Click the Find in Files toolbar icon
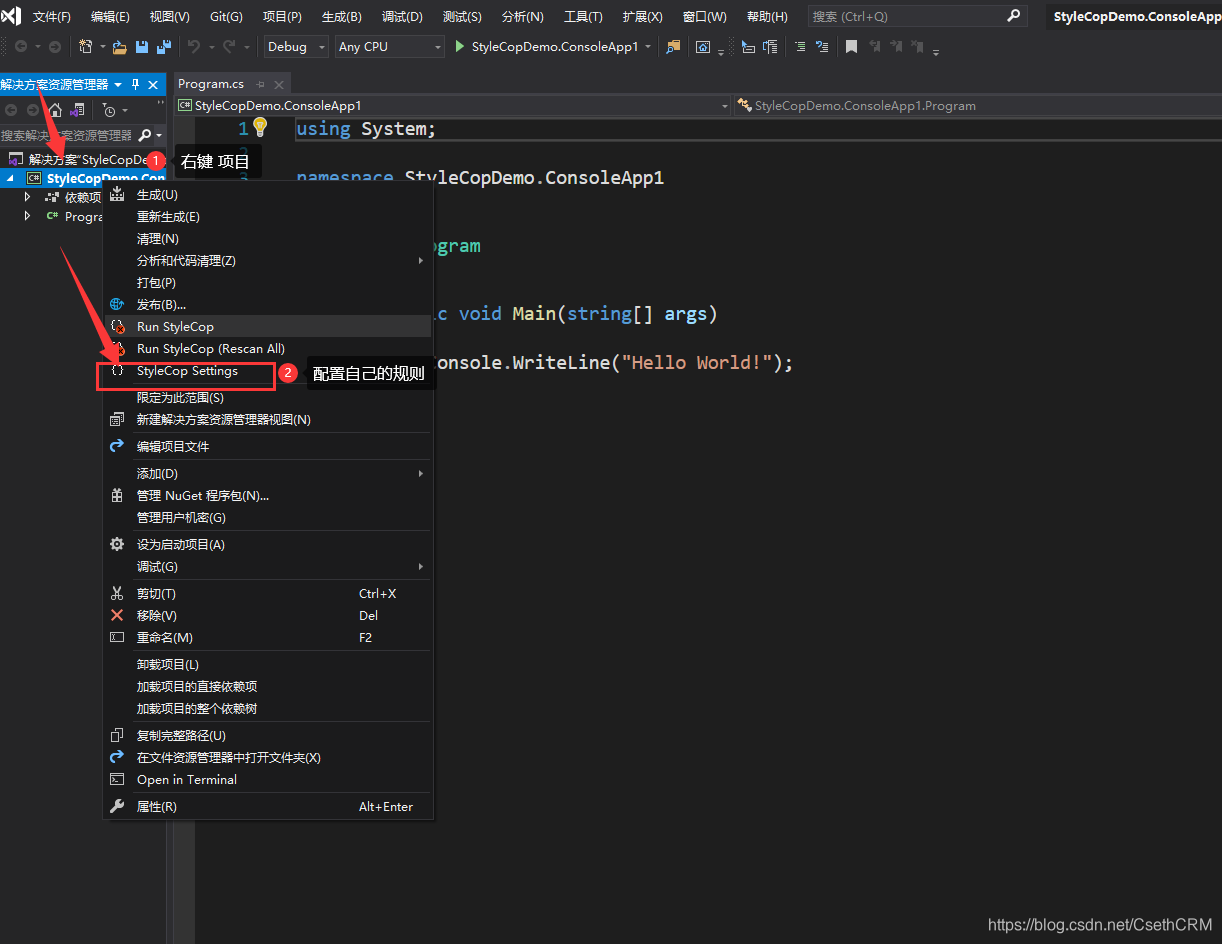Viewport: 1222px width, 944px height. click(672, 47)
